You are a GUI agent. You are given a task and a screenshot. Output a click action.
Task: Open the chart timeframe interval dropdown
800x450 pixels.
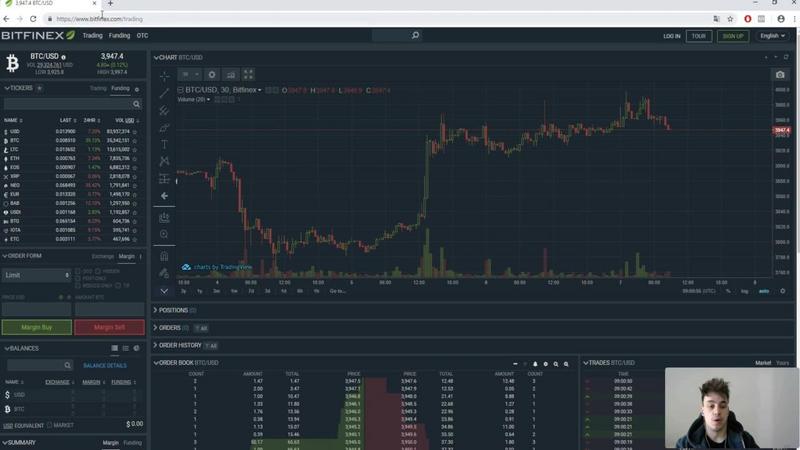point(190,74)
